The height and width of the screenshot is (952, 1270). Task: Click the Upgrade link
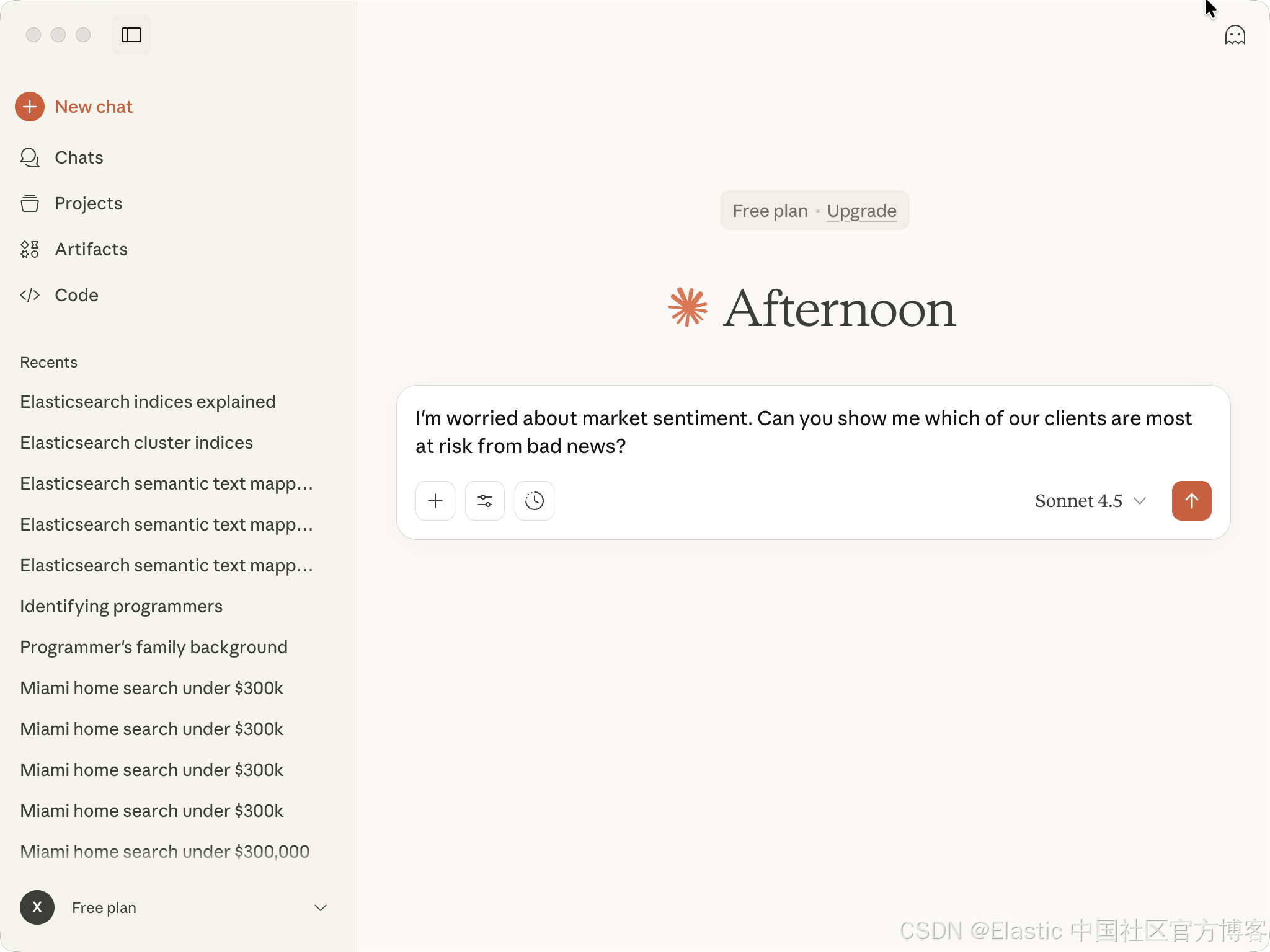tap(861, 211)
